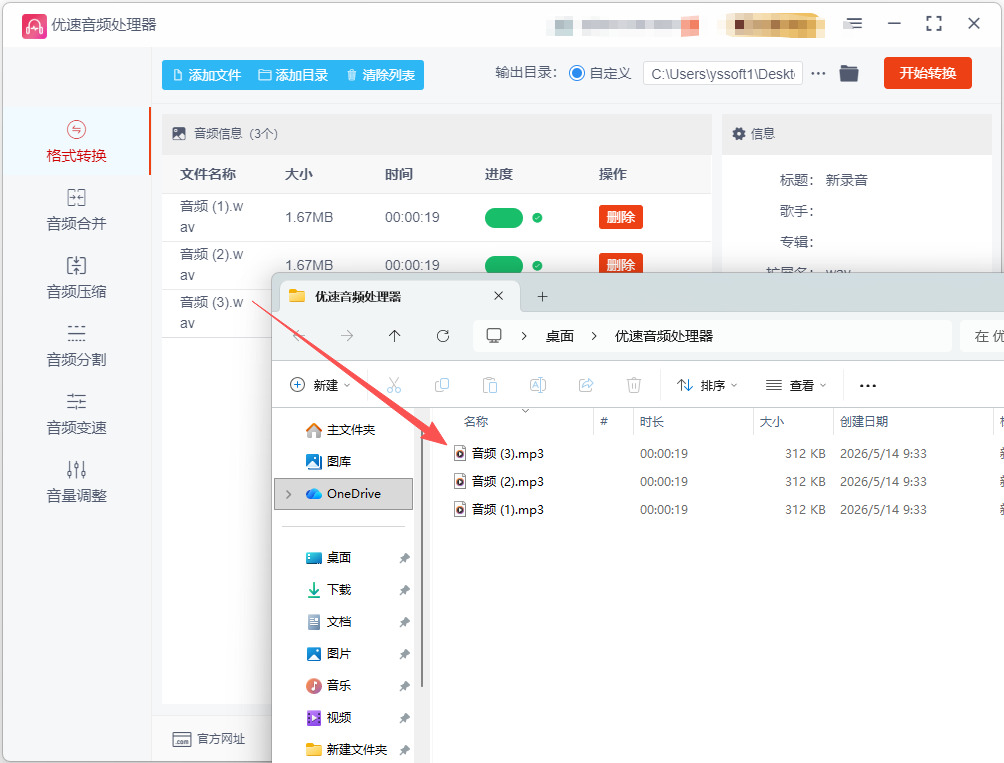Image resolution: width=1004 pixels, height=763 pixels.
Task: Open the audio processor hamburger menu icon
Action: pos(853,24)
